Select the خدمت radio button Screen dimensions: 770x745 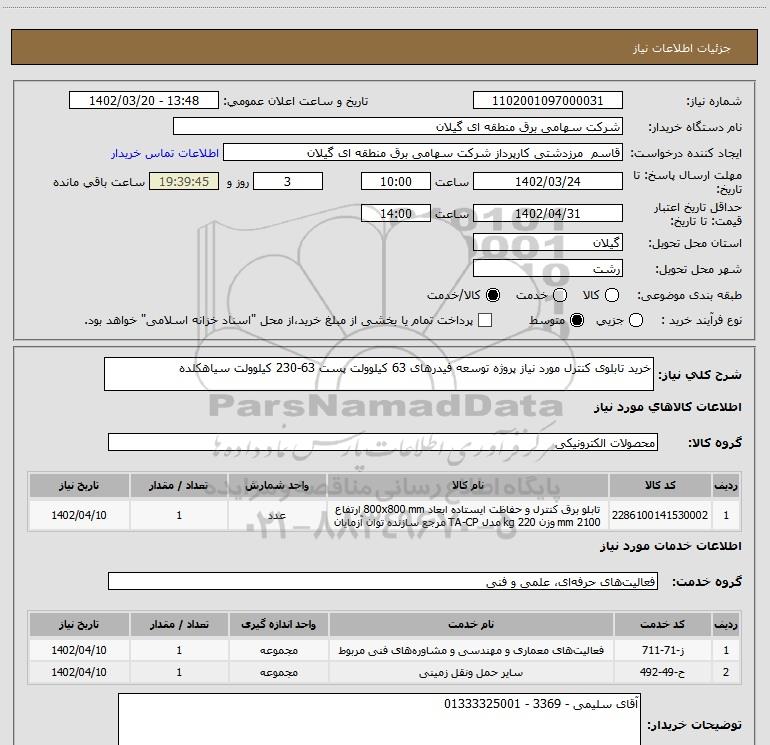tap(560, 295)
